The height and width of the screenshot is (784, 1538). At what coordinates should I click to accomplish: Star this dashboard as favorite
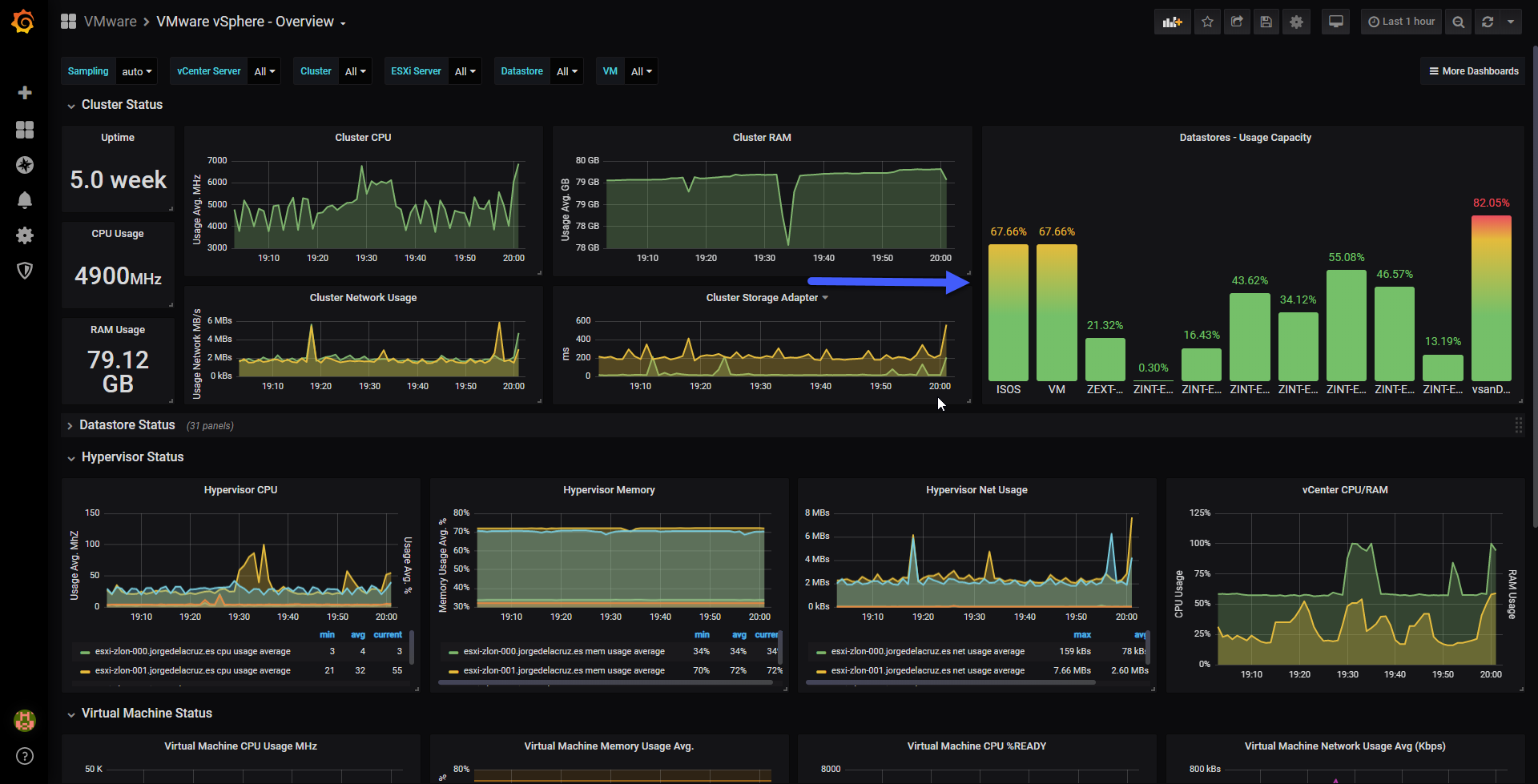(x=1207, y=22)
